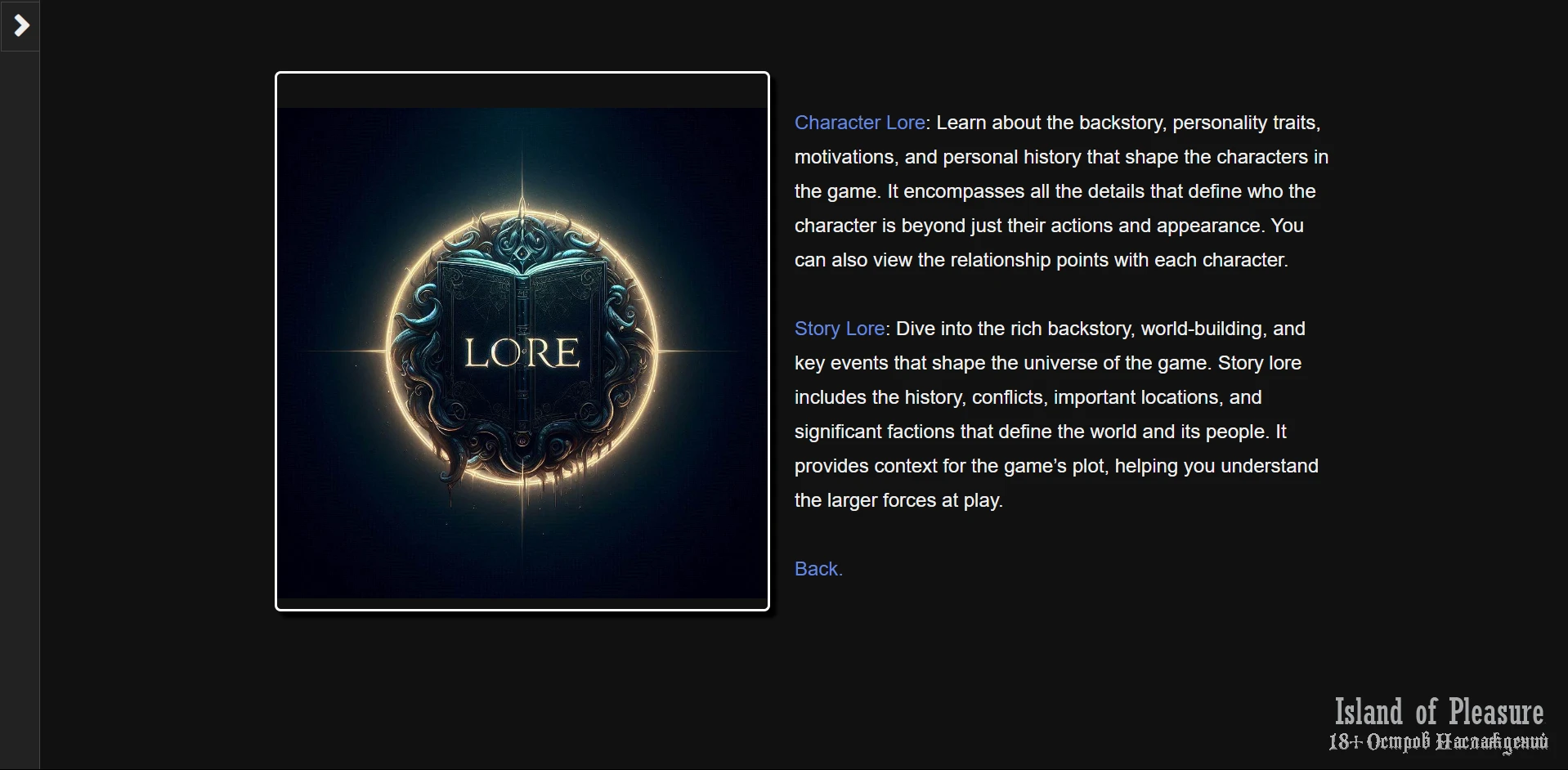This screenshot has width=1568, height=770.
Task: Click the Story Lore description paragraph
Action: [x=1056, y=414]
